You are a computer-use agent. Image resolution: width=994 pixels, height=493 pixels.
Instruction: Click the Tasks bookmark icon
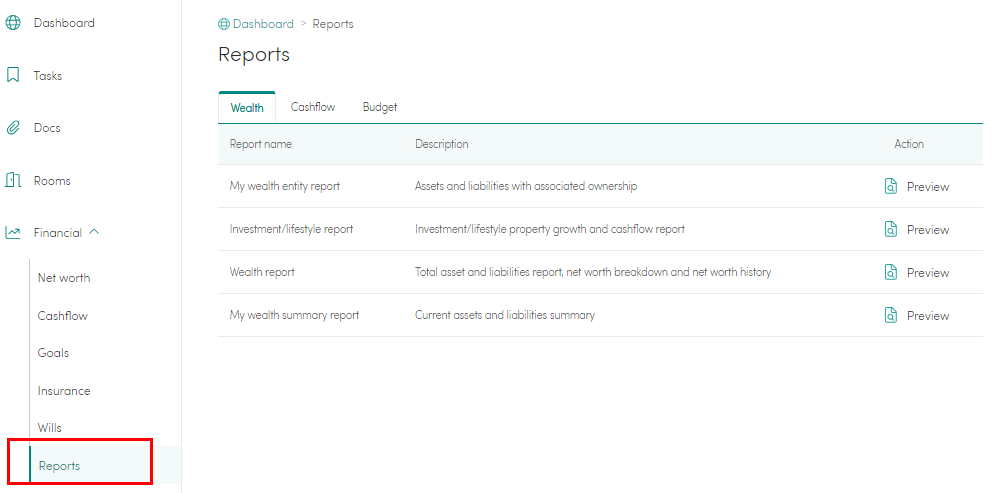[x=13, y=75]
